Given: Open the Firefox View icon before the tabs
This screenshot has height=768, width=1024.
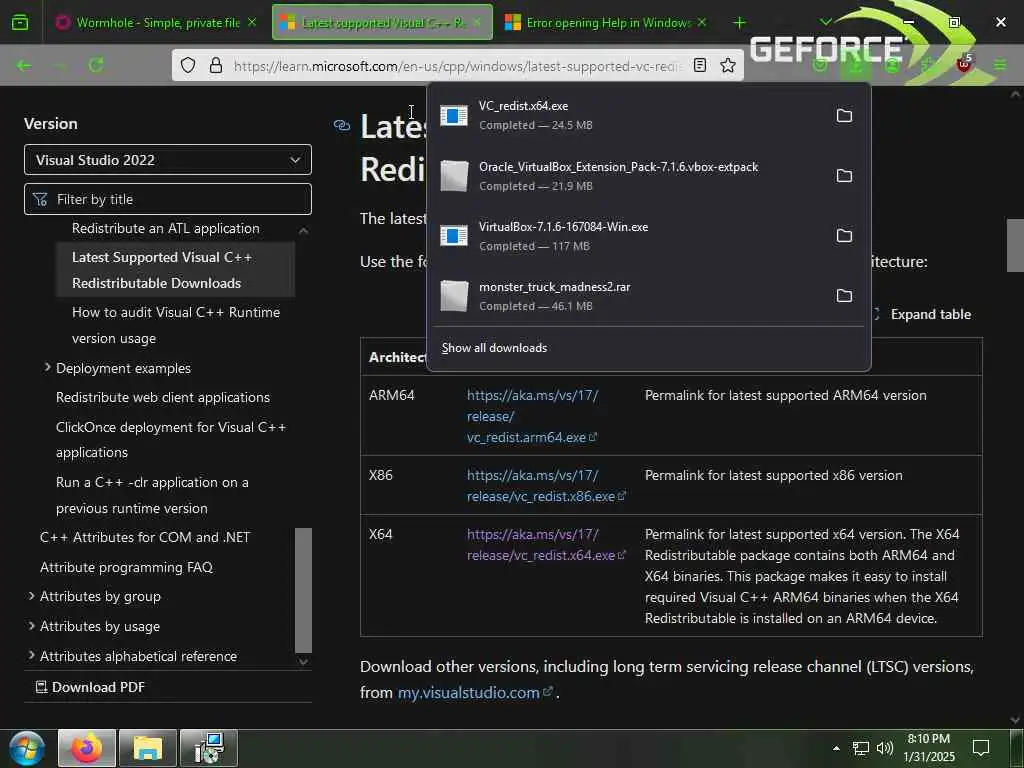Looking at the screenshot, I should coord(20,22).
